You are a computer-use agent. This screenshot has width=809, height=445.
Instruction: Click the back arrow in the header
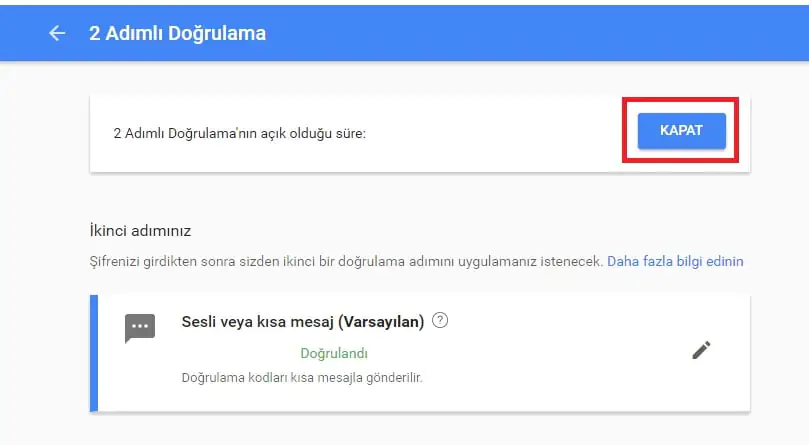57,33
